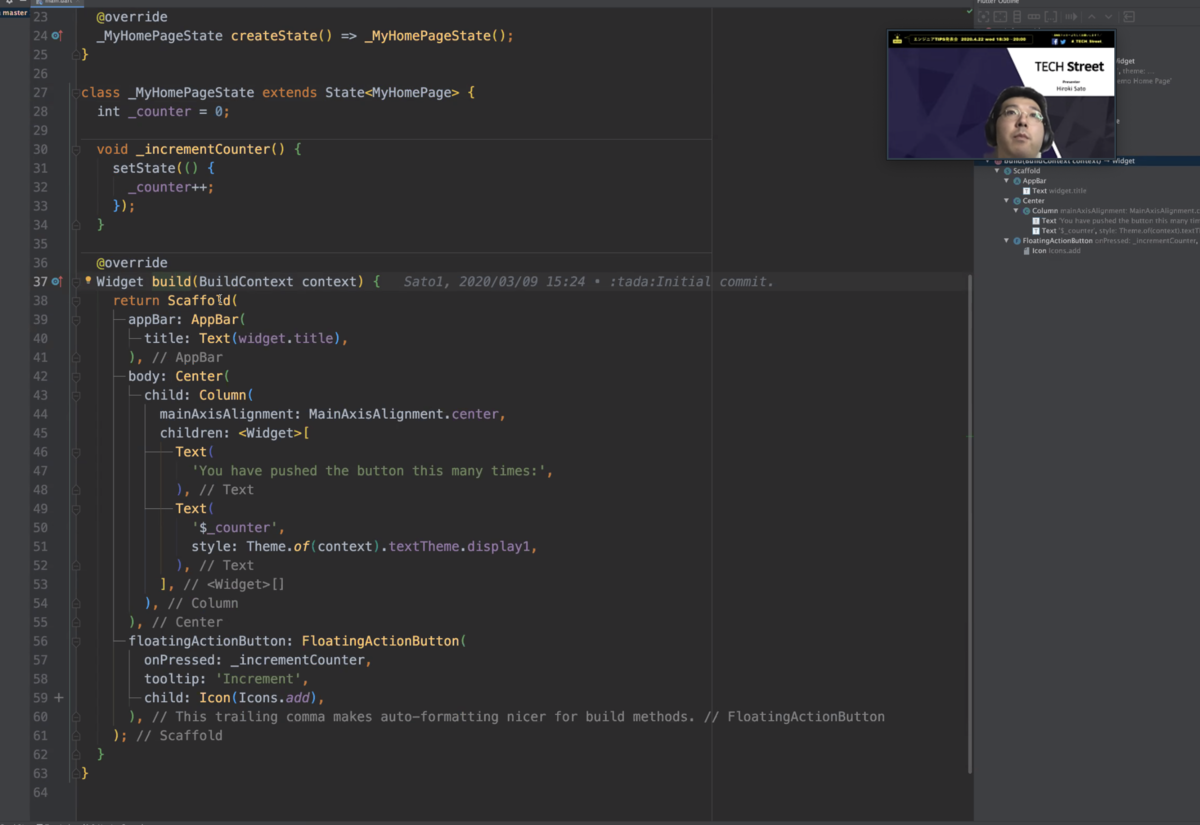Switch to the main.dart editor tab
Viewport: 1200px width, 825px height.
[58, 2]
